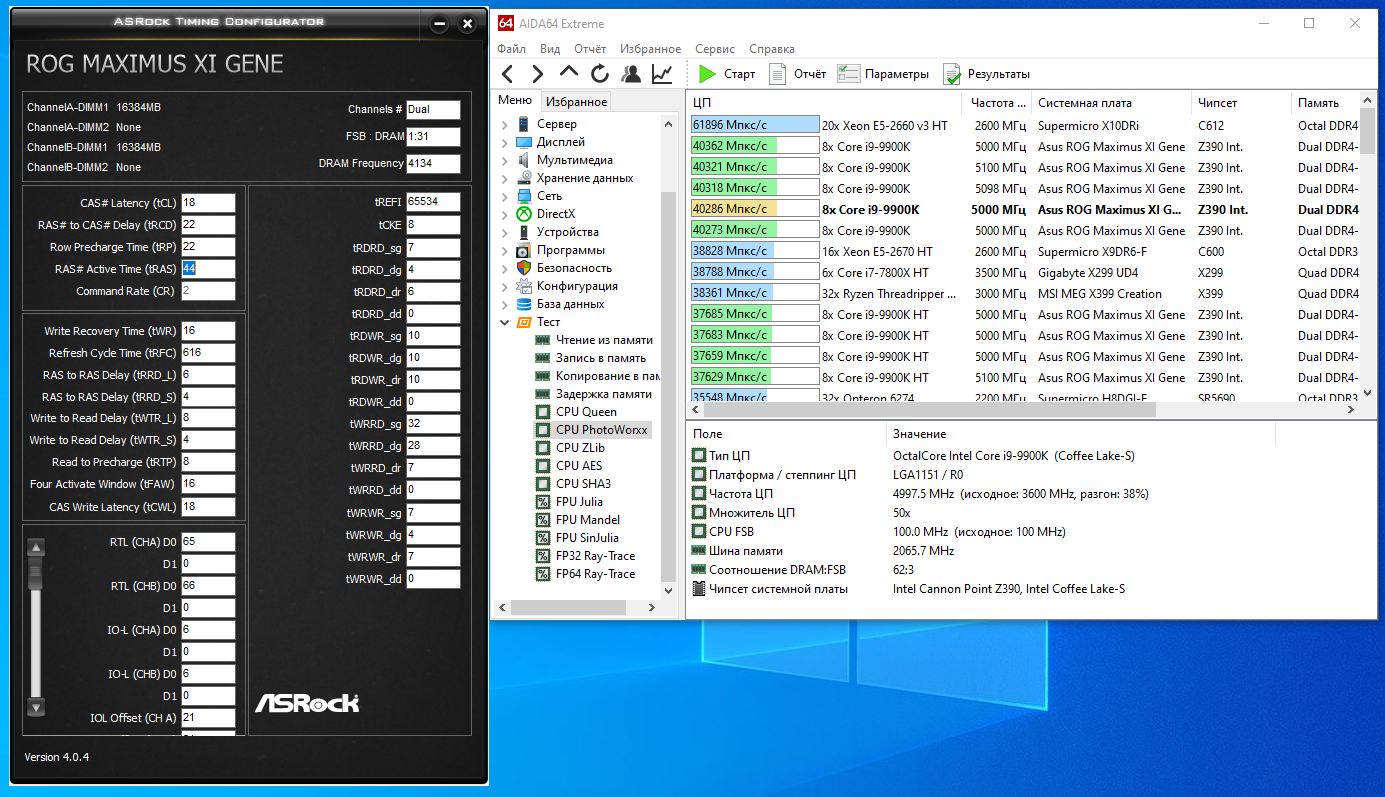Screen dimensions: 1385x797
Task: Click the back navigation arrow in AIDA64
Action: pyautogui.click(x=508, y=74)
